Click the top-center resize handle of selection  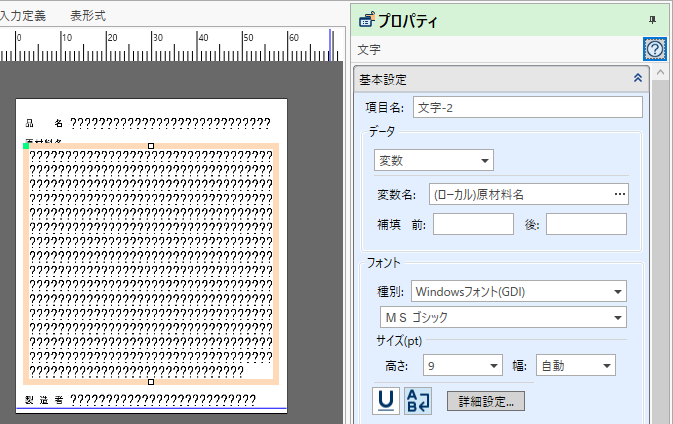[151, 146]
